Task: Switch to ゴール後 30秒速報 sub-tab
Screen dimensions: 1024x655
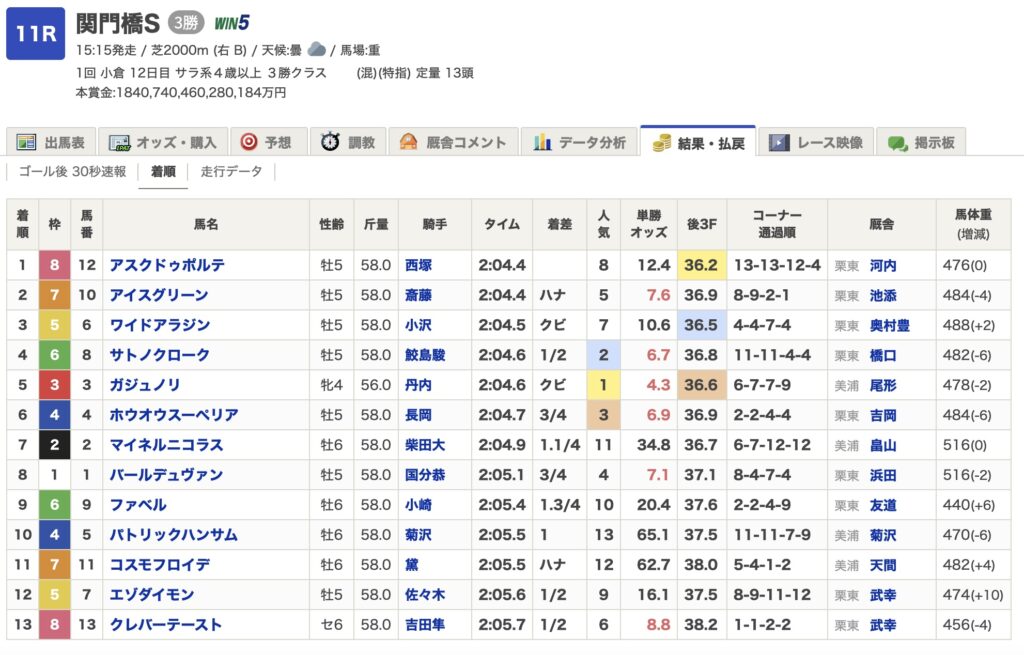Action: [x=72, y=172]
